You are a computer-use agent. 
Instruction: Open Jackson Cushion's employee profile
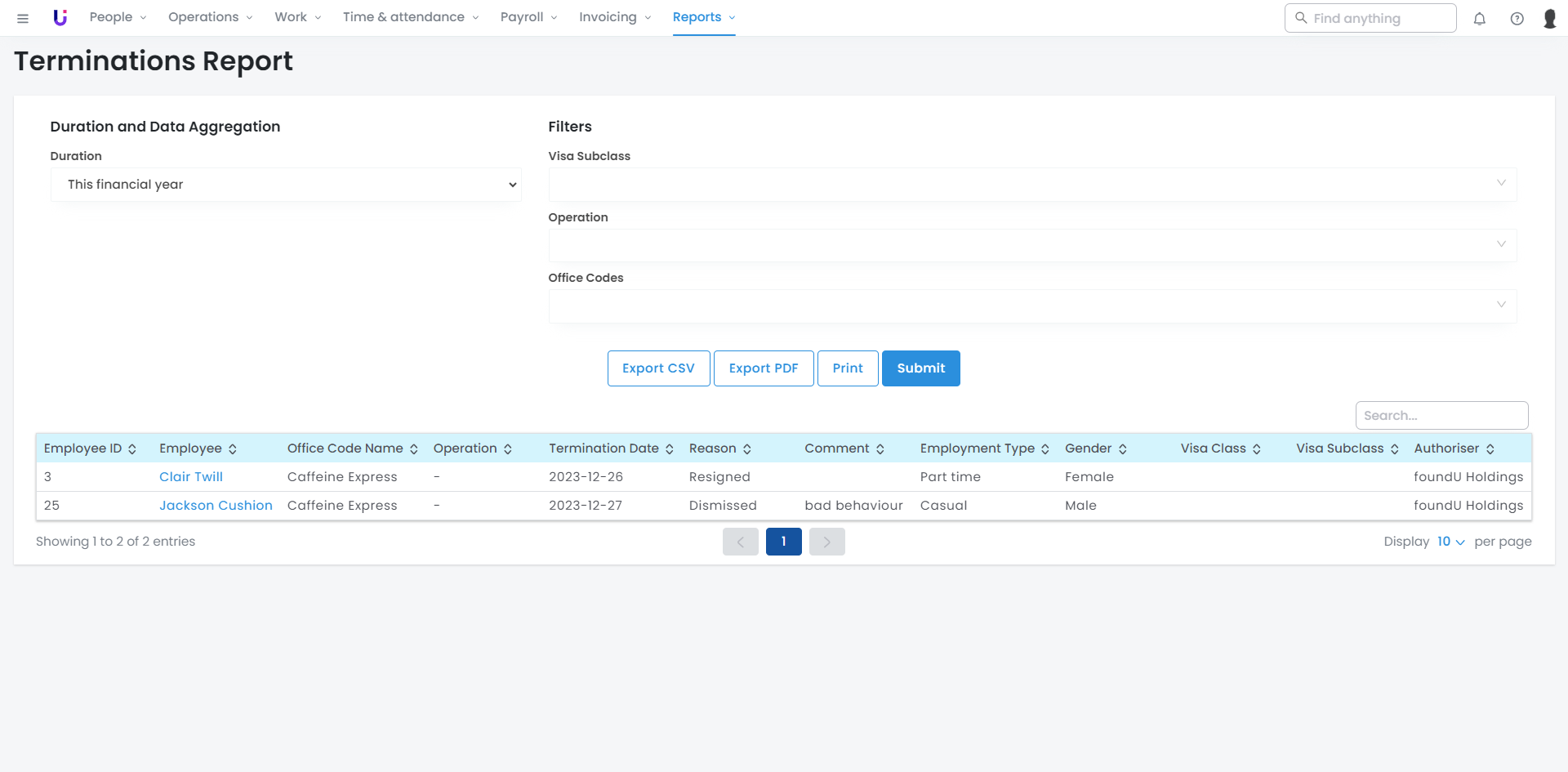pyautogui.click(x=216, y=506)
